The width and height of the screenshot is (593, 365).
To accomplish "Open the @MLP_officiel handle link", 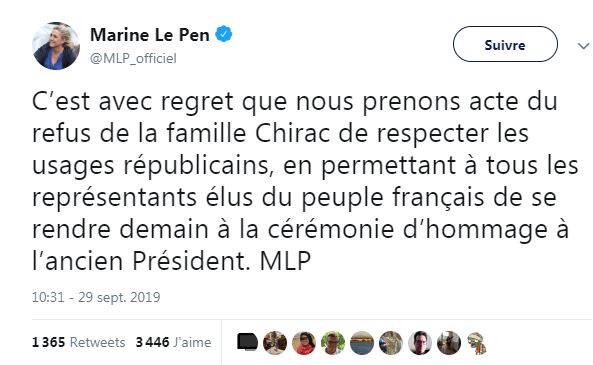I will (x=133, y=58).
